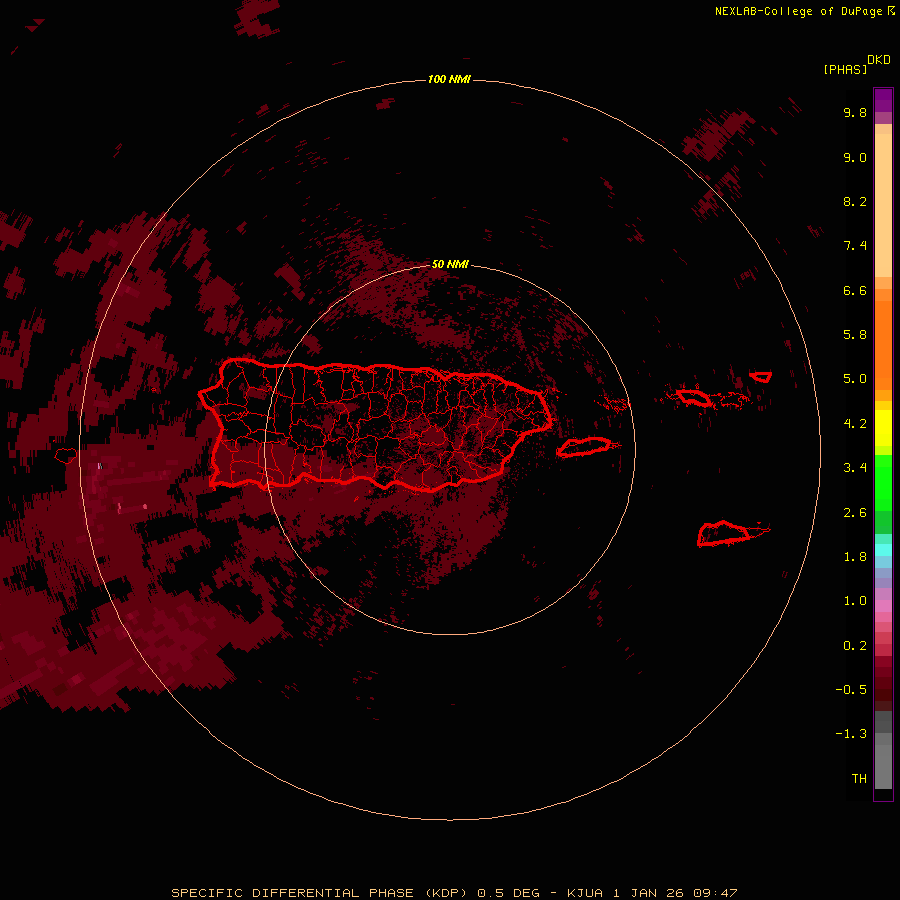Click the 5.8 legend value
900x900 pixels.
tap(855, 335)
